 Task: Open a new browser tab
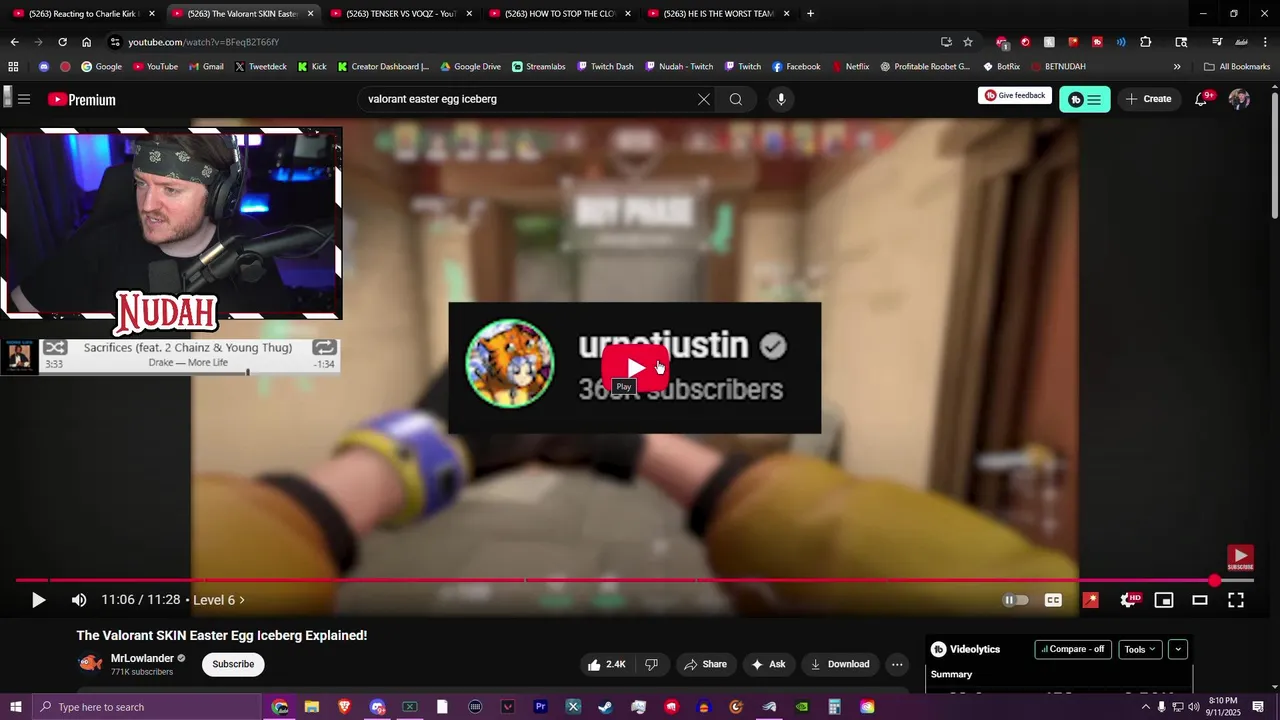[x=810, y=14]
